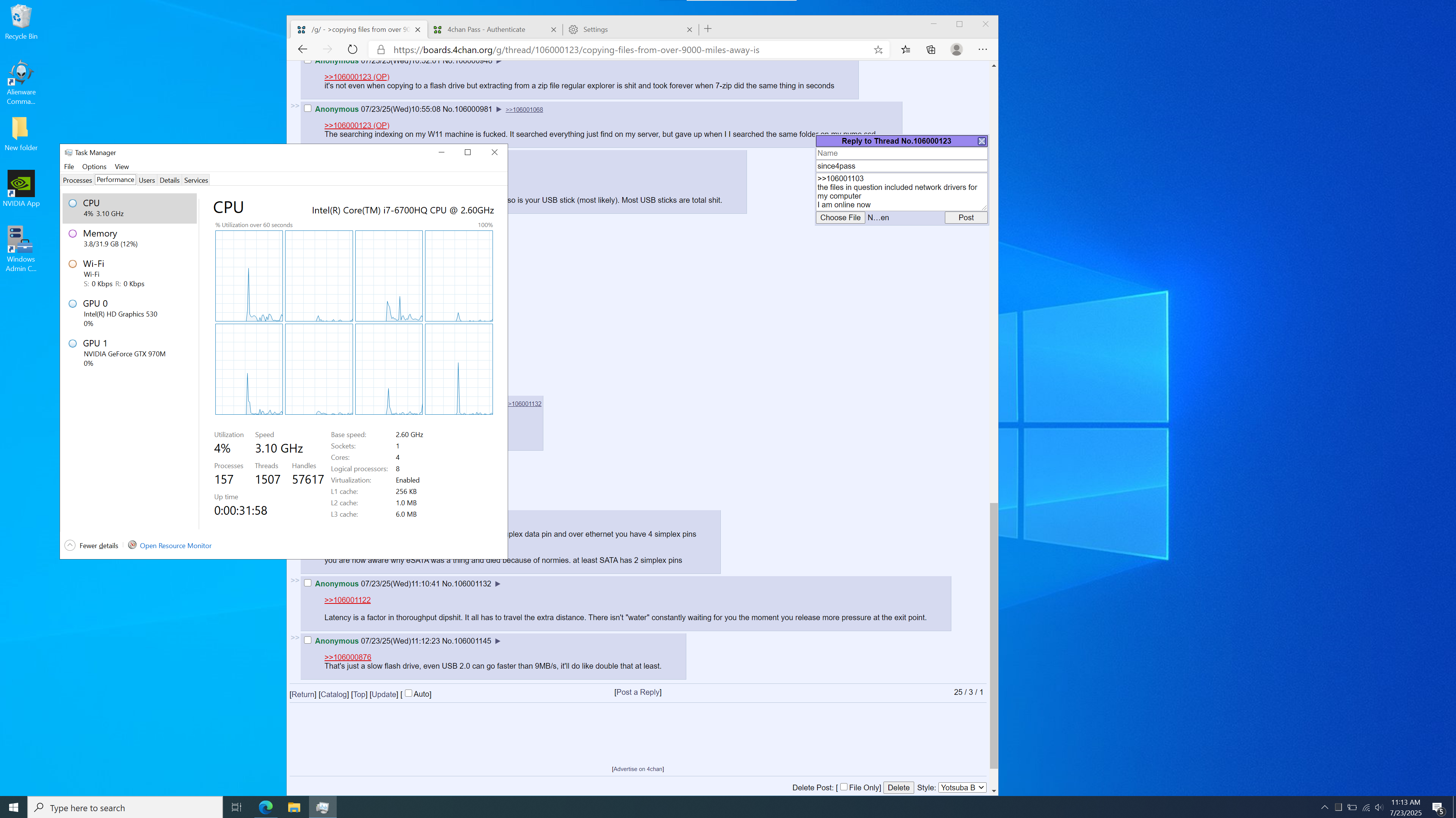Click the Post a Reply link

coord(637,692)
